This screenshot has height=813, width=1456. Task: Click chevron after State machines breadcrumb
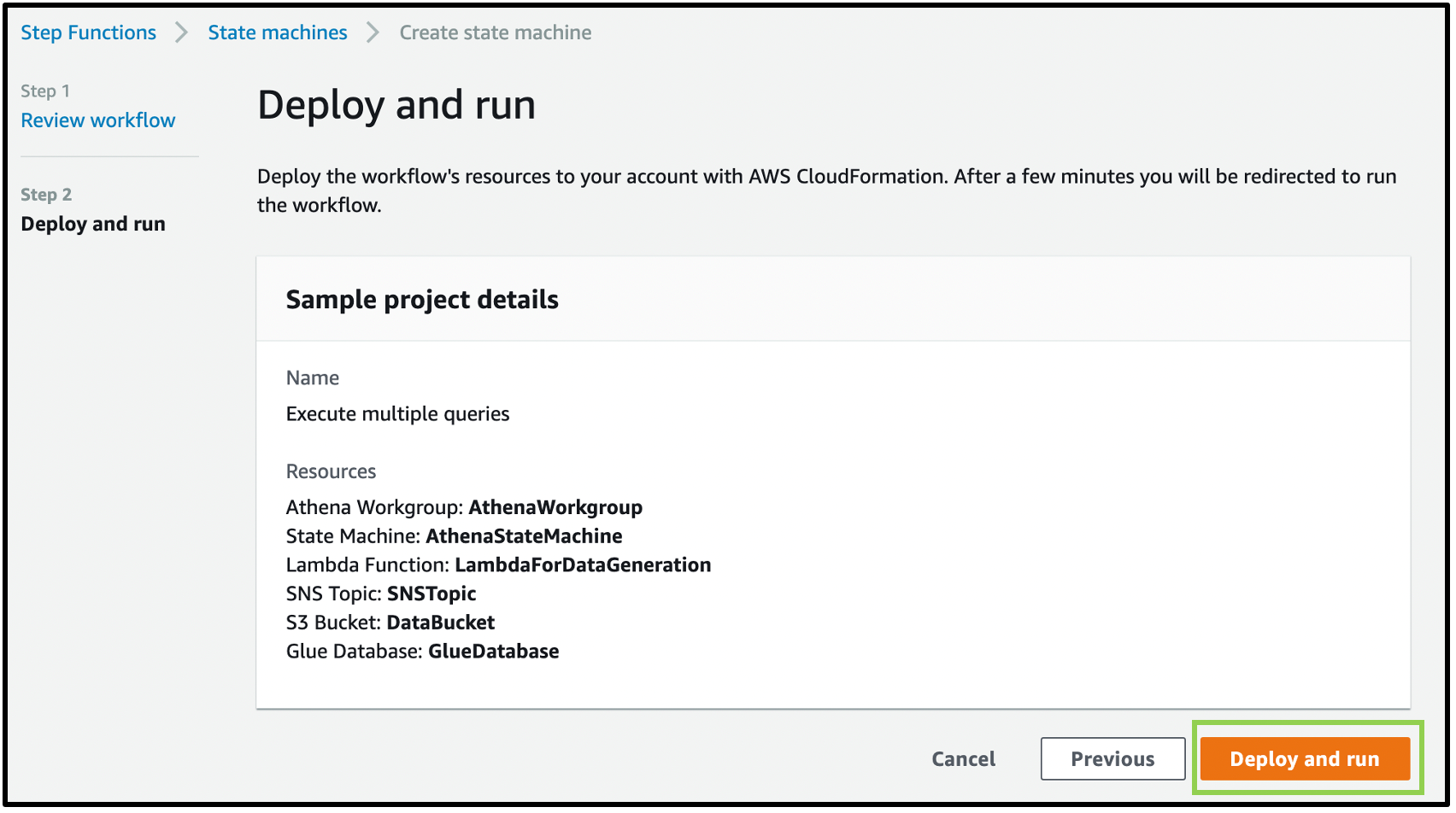pos(373,32)
